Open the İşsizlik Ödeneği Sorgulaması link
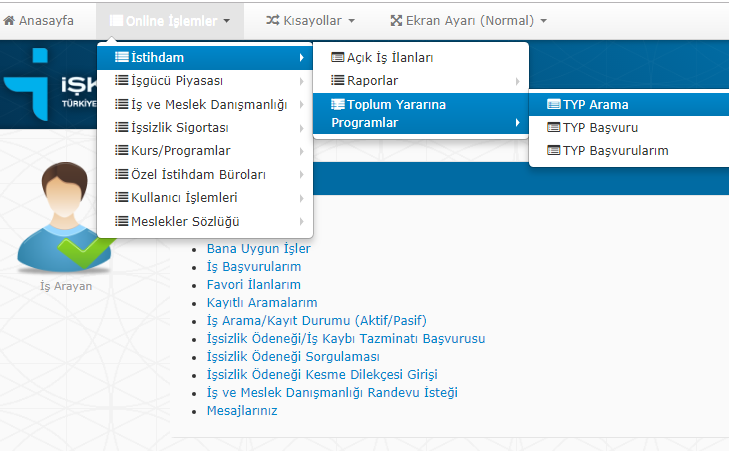729x451 pixels. (292, 356)
